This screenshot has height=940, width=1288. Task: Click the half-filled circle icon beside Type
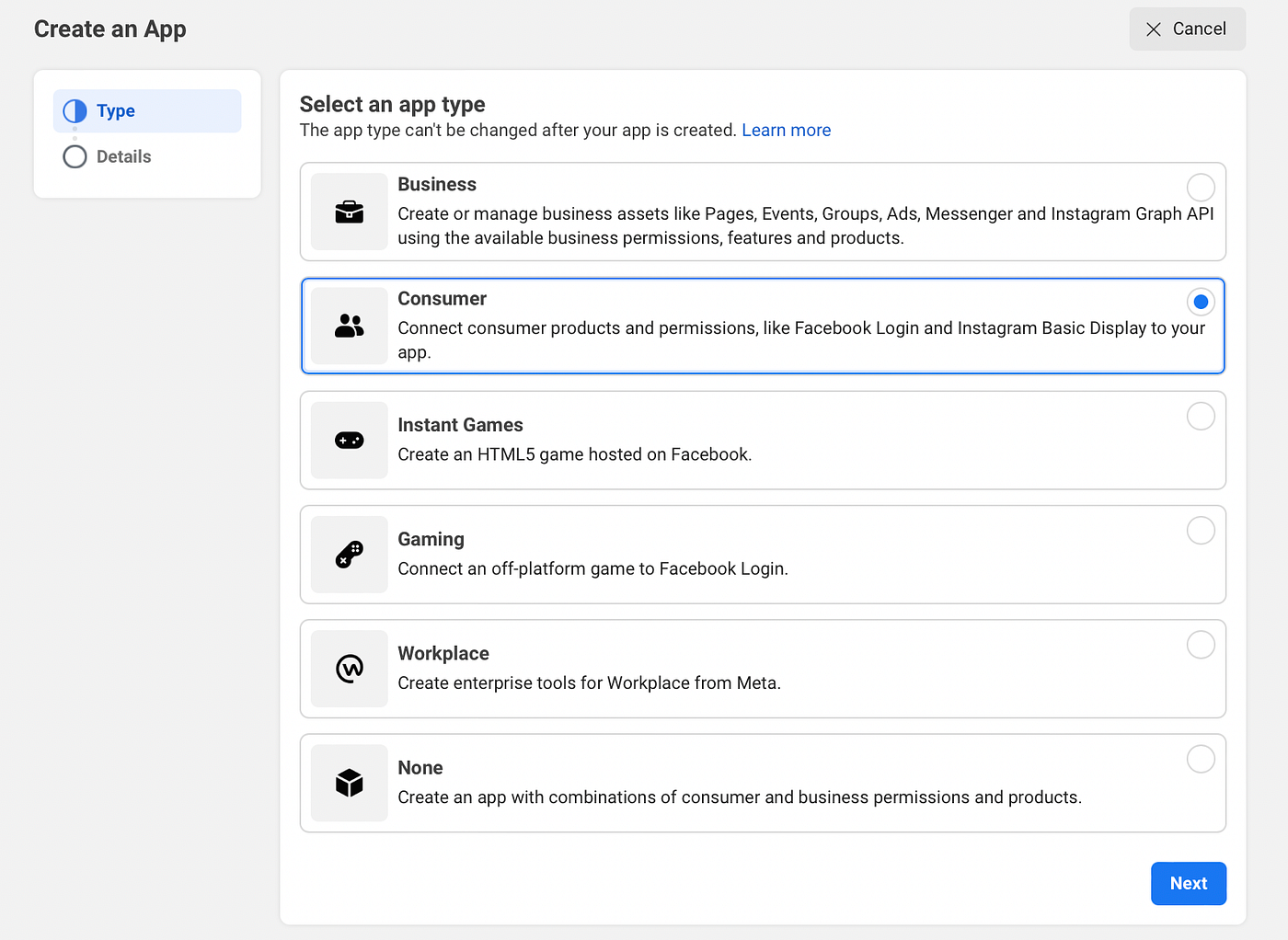[75, 111]
